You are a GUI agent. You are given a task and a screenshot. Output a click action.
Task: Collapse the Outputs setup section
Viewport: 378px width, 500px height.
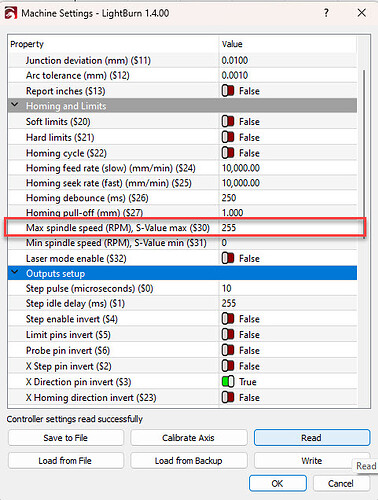[x=15, y=273]
